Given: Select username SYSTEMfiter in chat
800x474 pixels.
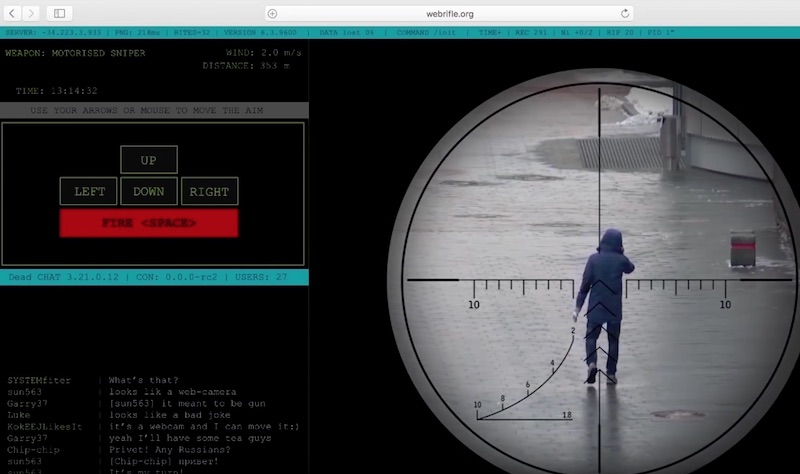Looking at the screenshot, I should click(x=41, y=380).
